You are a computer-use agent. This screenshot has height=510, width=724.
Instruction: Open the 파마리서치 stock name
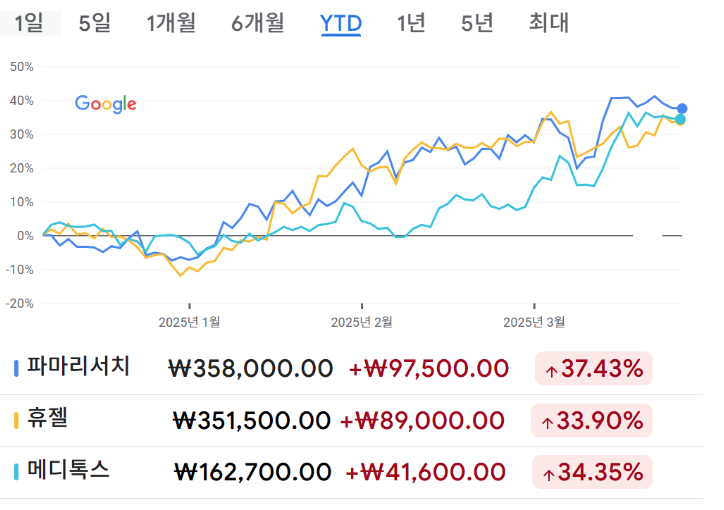pos(78,366)
